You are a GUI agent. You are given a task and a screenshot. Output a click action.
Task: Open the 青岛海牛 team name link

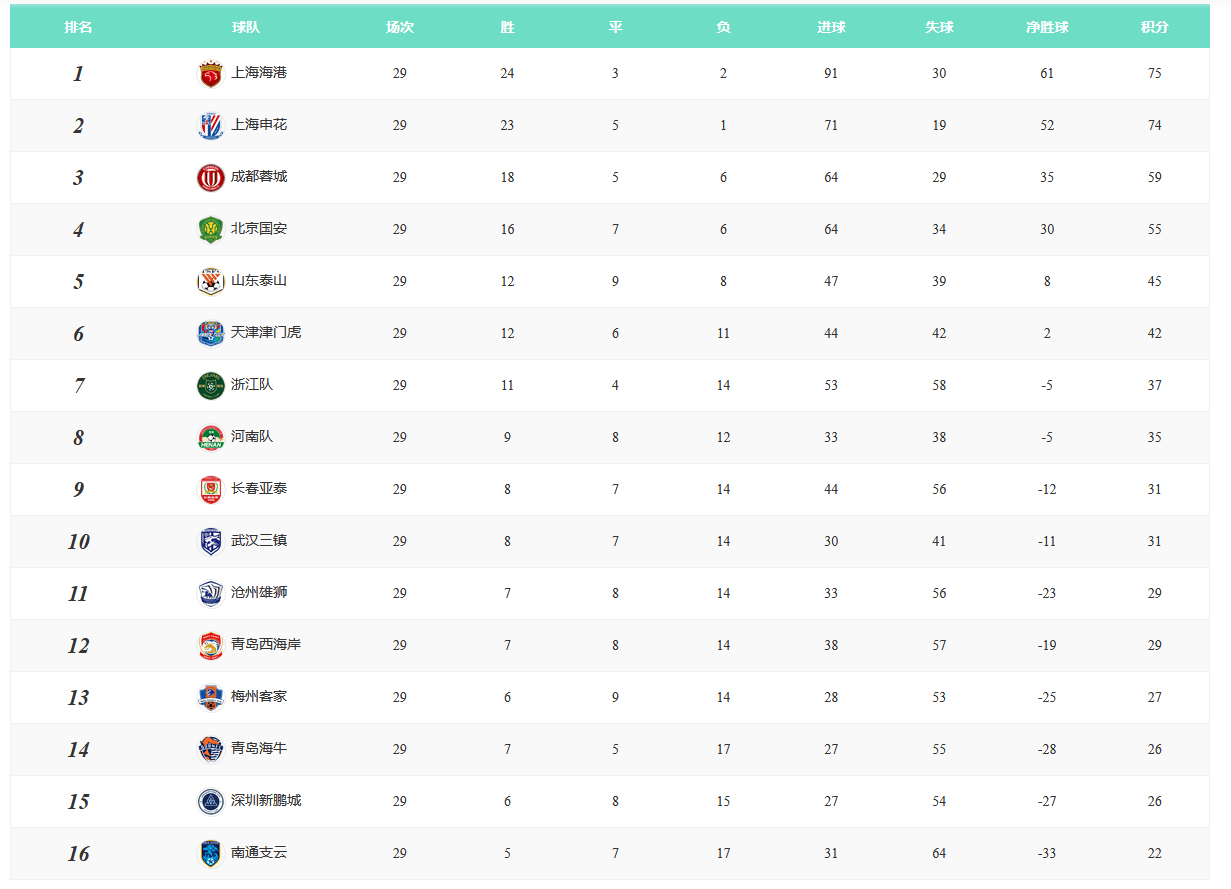[x=259, y=749]
